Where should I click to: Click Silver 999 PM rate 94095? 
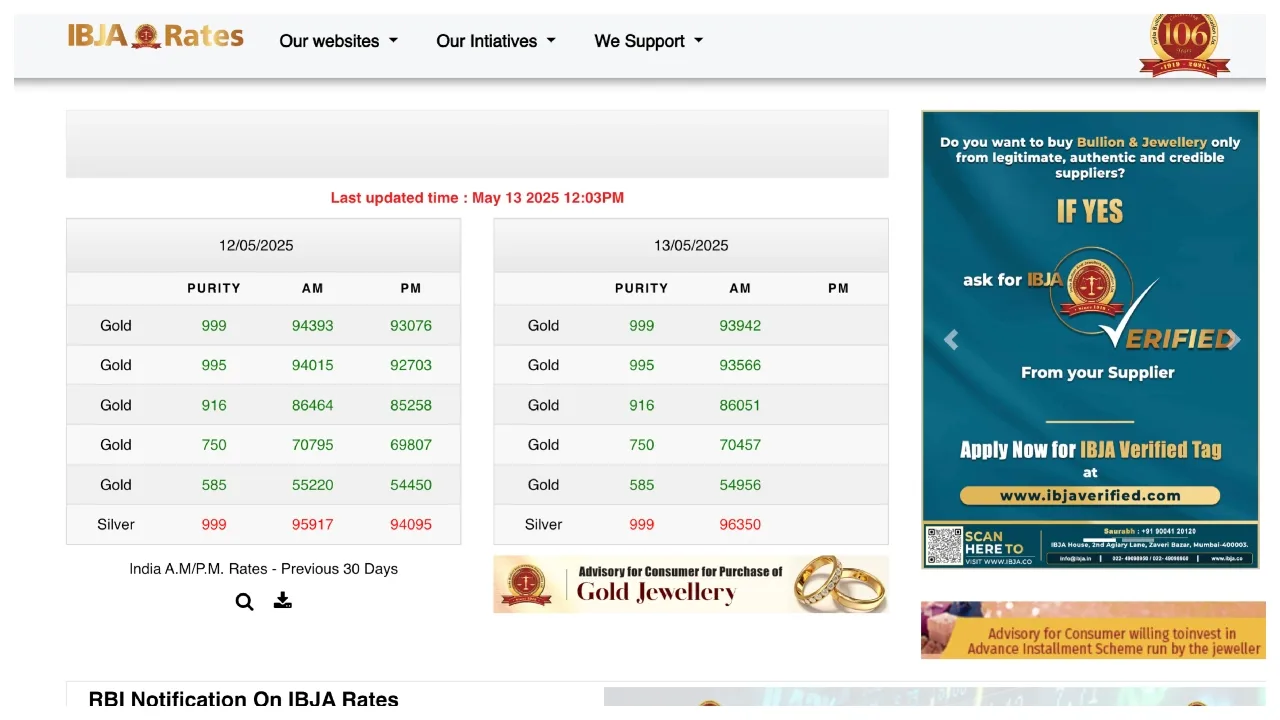click(411, 524)
